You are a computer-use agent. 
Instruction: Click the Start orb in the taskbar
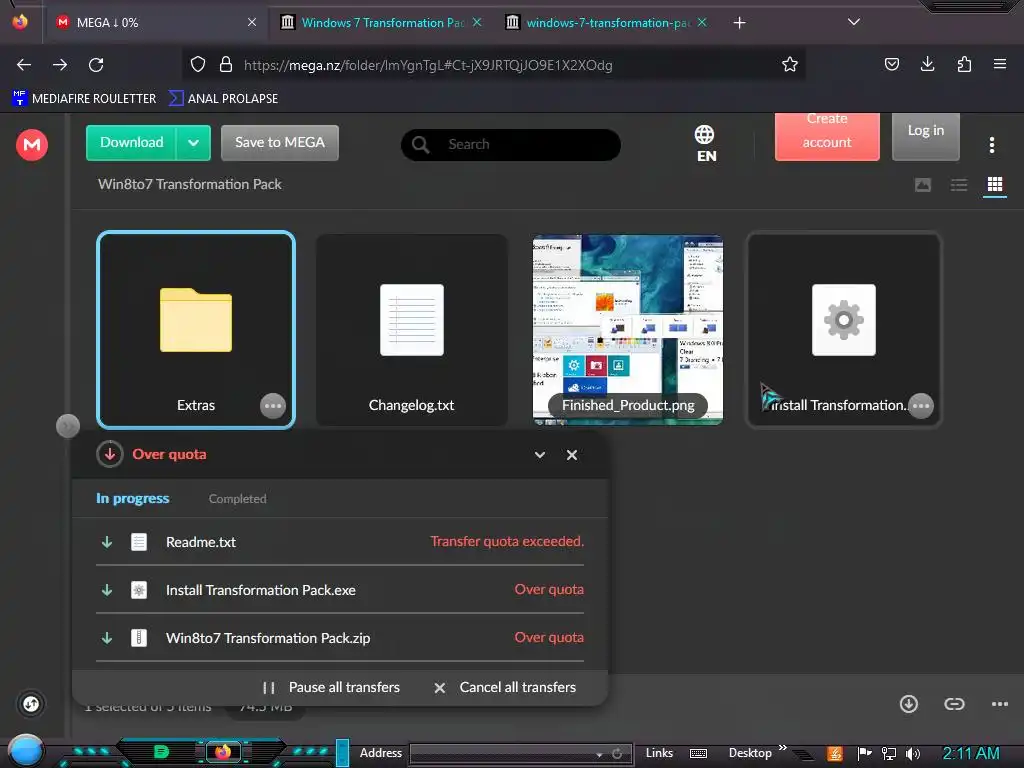pyautogui.click(x=26, y=750)
